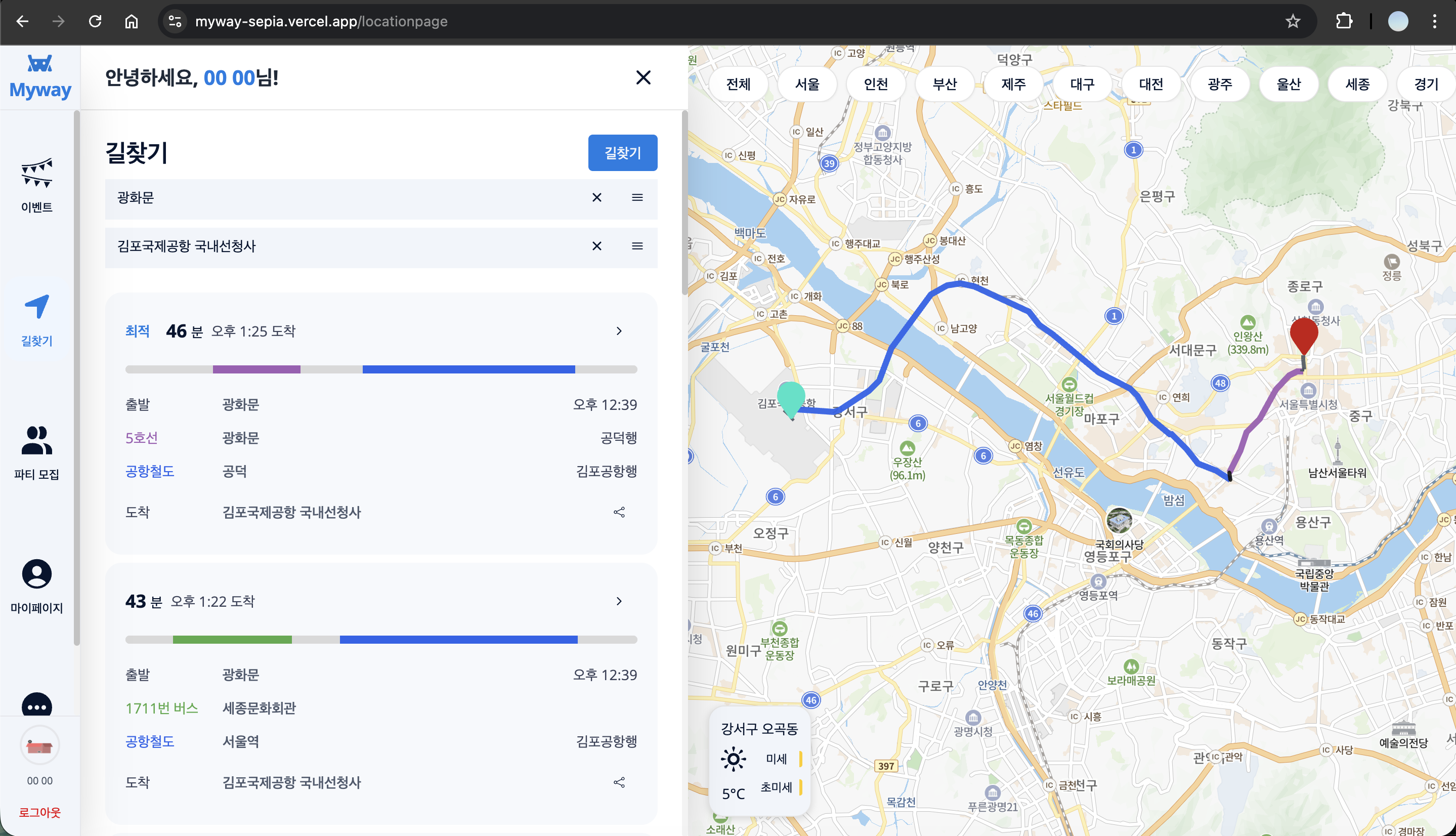Expand the 43분 route chevron

619,601
